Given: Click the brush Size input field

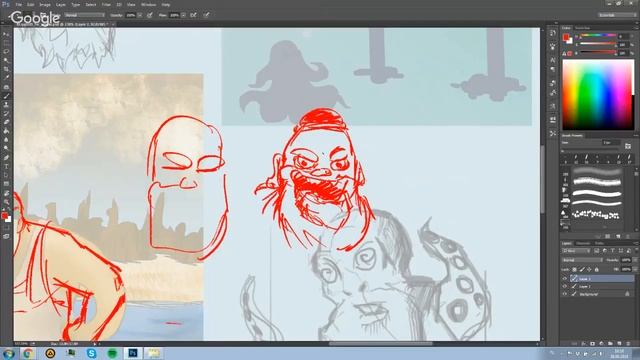Looking at the screenshot, I should pyautogui.click(x=610, y=142).
